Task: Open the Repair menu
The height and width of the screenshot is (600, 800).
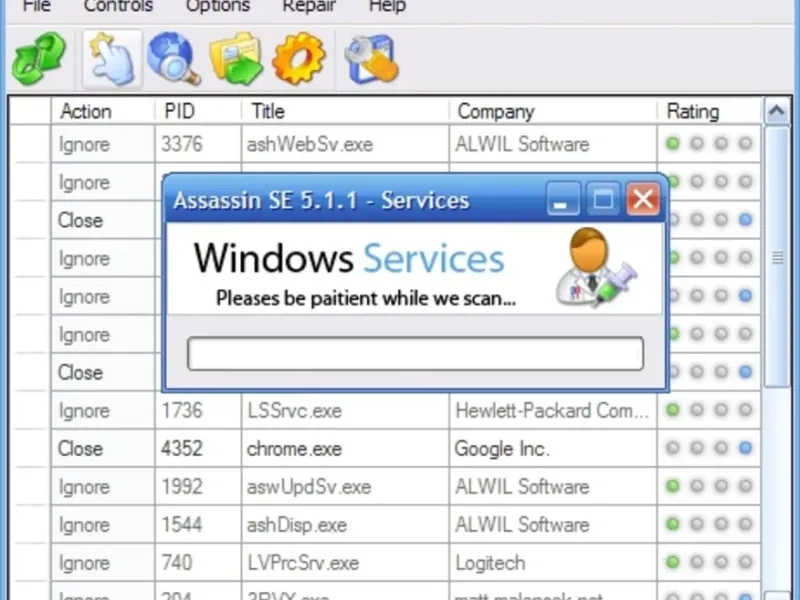Action: point(309,6)
